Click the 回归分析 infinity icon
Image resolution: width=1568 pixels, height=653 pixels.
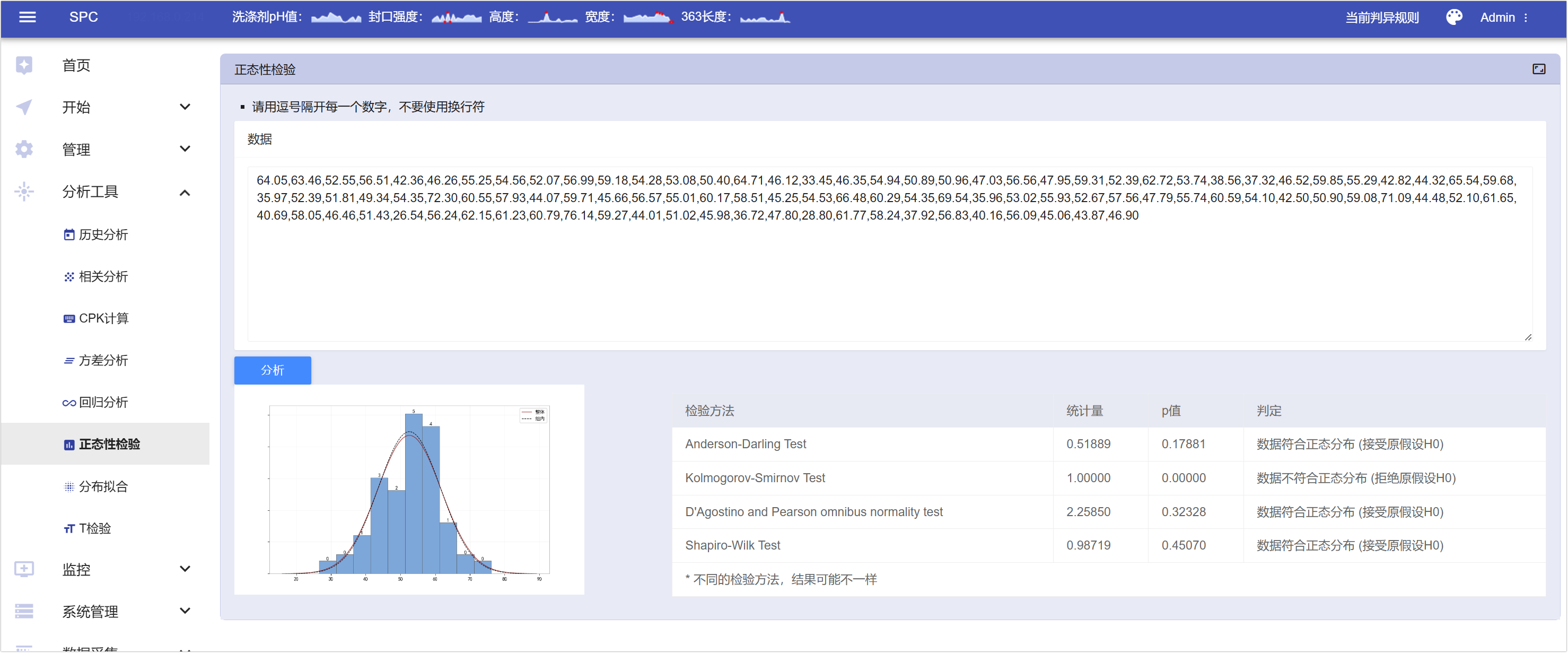tap(69, 403)
